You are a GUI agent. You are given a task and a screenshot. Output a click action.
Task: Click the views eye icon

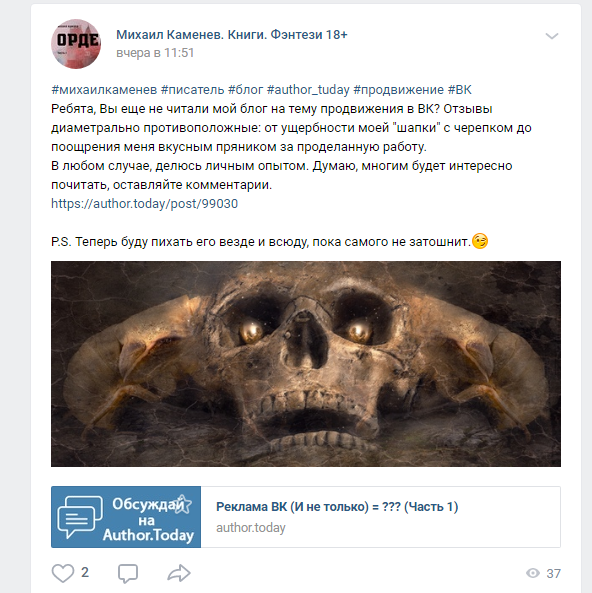click(x=533, y=573)
